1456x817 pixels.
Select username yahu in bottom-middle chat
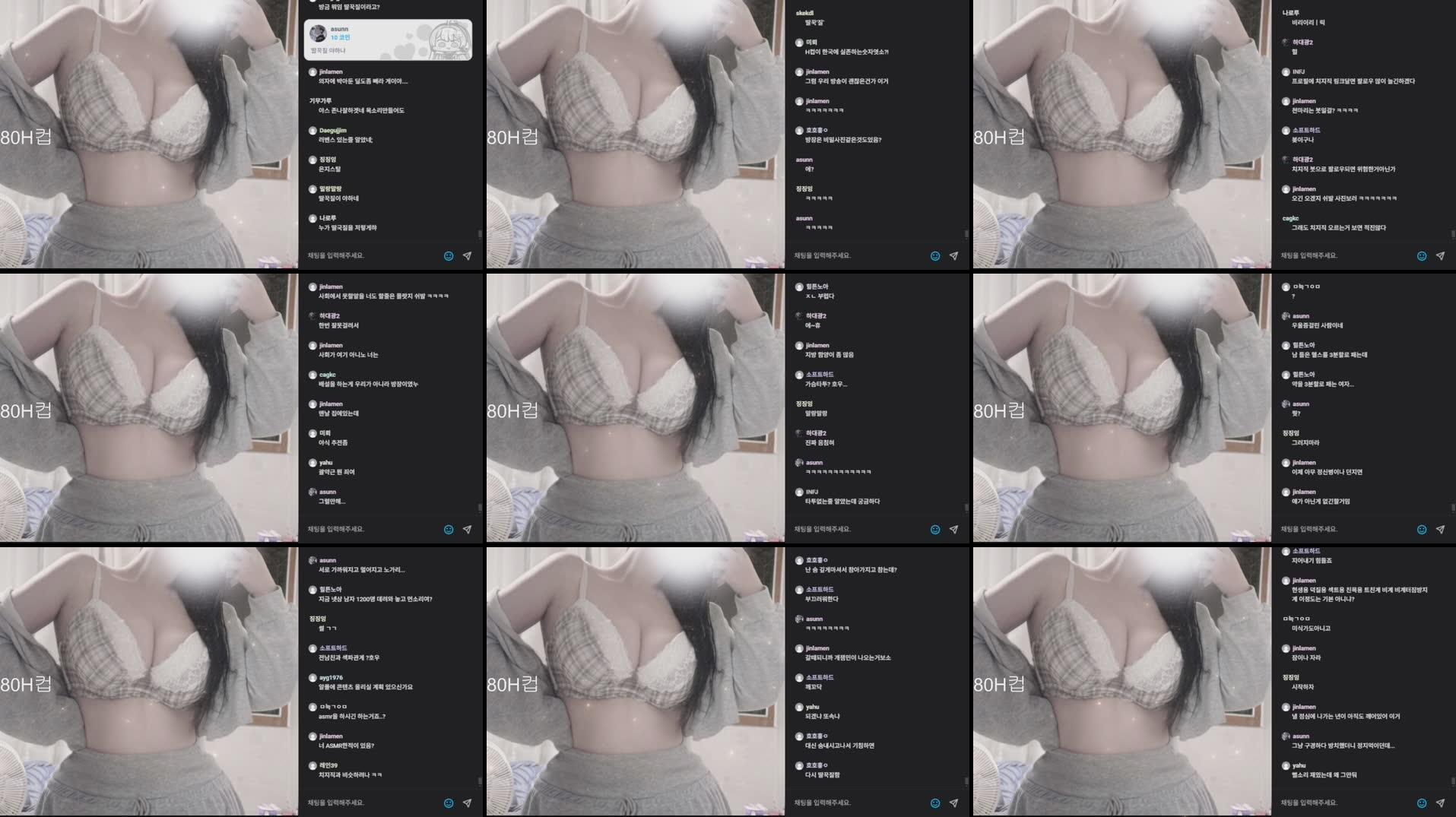813,708
